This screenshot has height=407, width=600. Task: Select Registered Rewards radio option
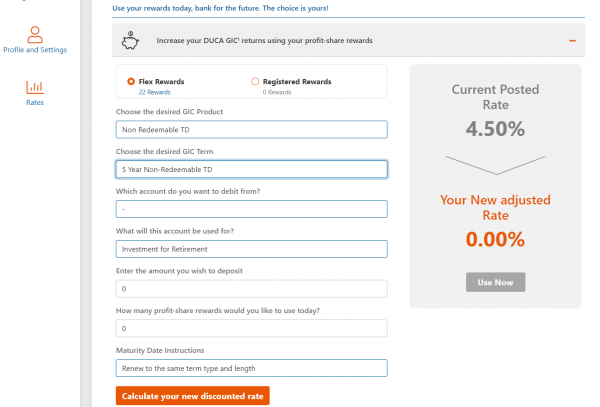(255, 82)
